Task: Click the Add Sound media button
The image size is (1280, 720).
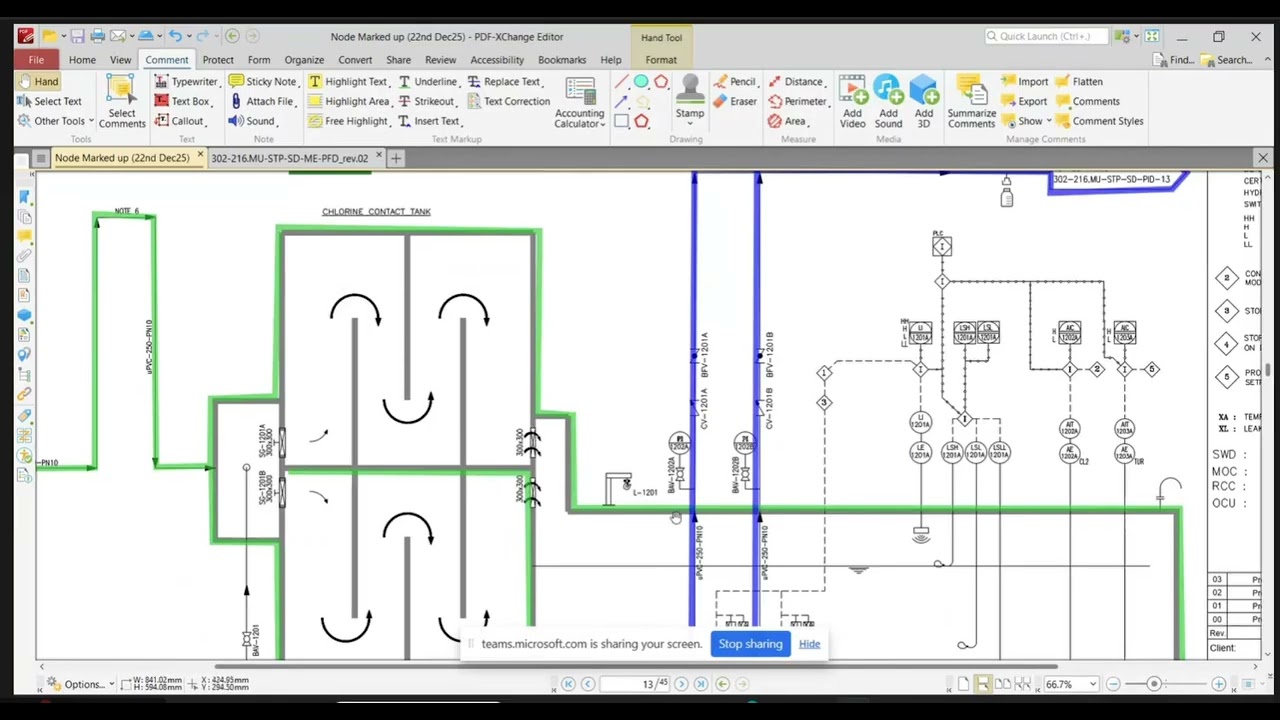Action: pyautogui.click(x=888, y=101)
